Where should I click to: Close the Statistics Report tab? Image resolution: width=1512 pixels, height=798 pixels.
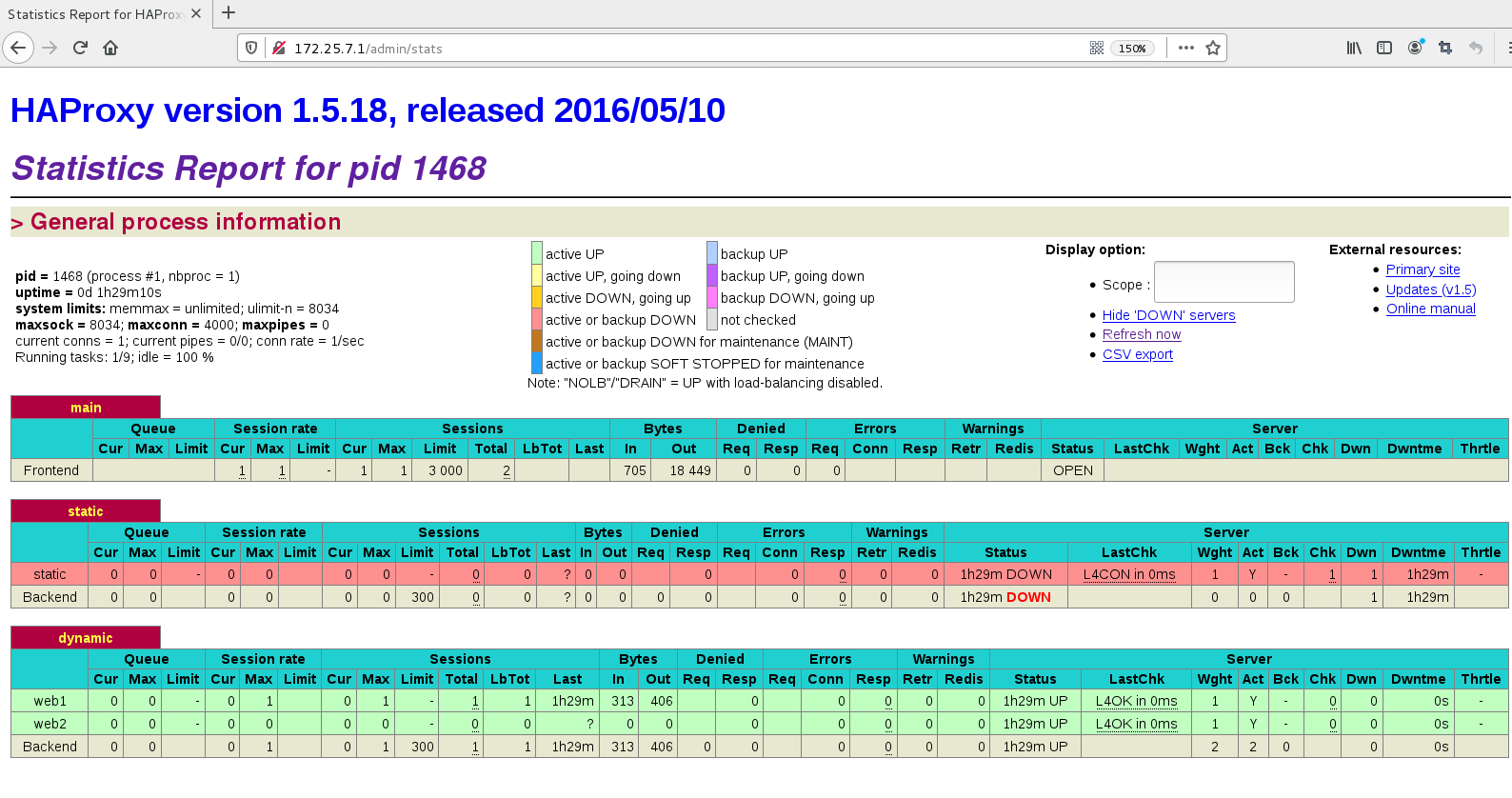click(196, 14)
